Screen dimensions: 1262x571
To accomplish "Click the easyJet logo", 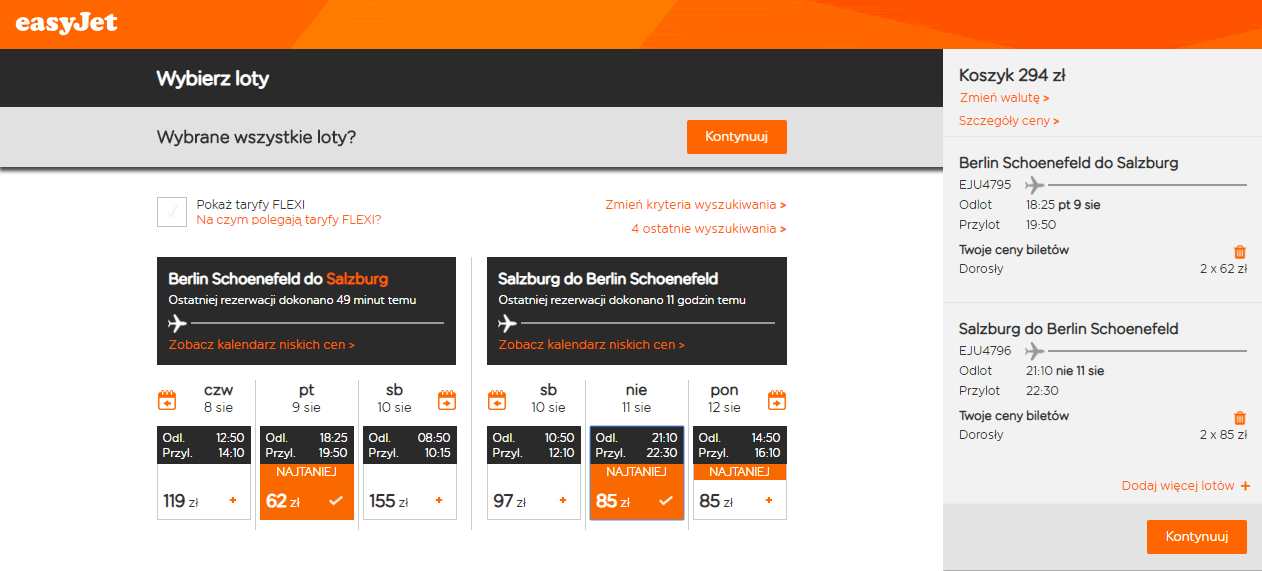I will point(66,22).
